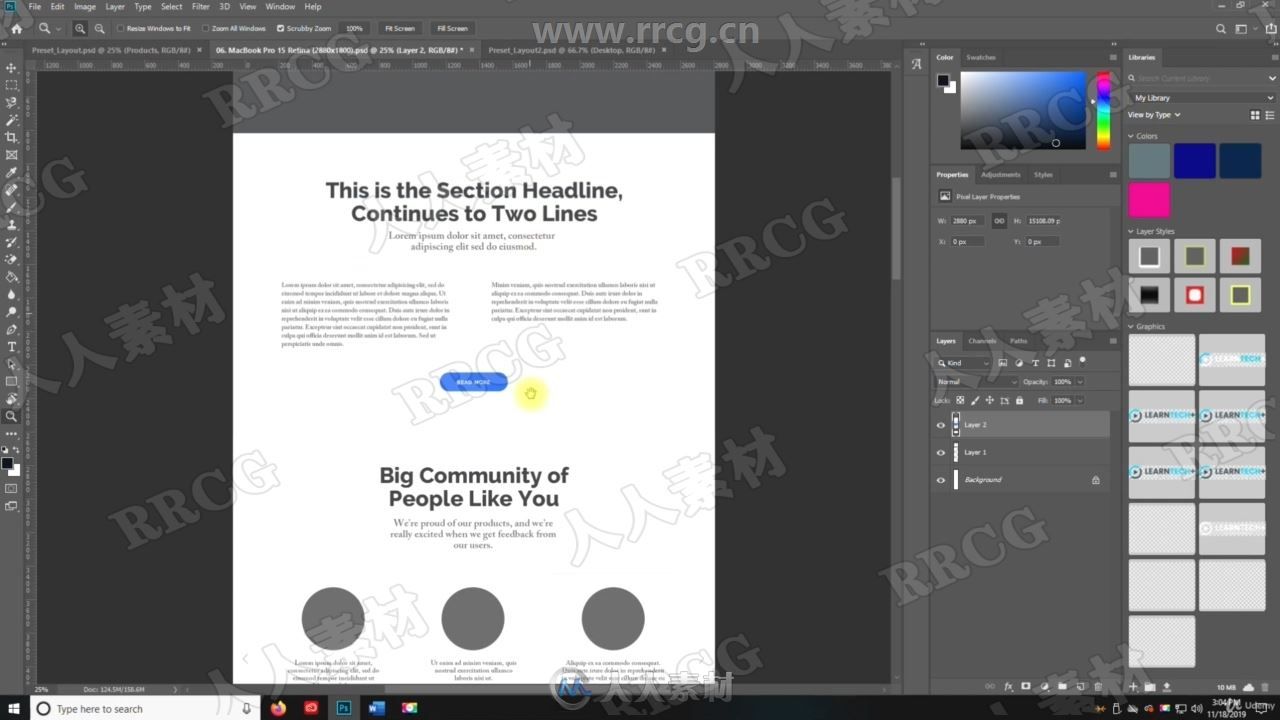Create new fill or adjustment layer
The height and width of the screenshot is (720, 1280).
coord(1043,687)
